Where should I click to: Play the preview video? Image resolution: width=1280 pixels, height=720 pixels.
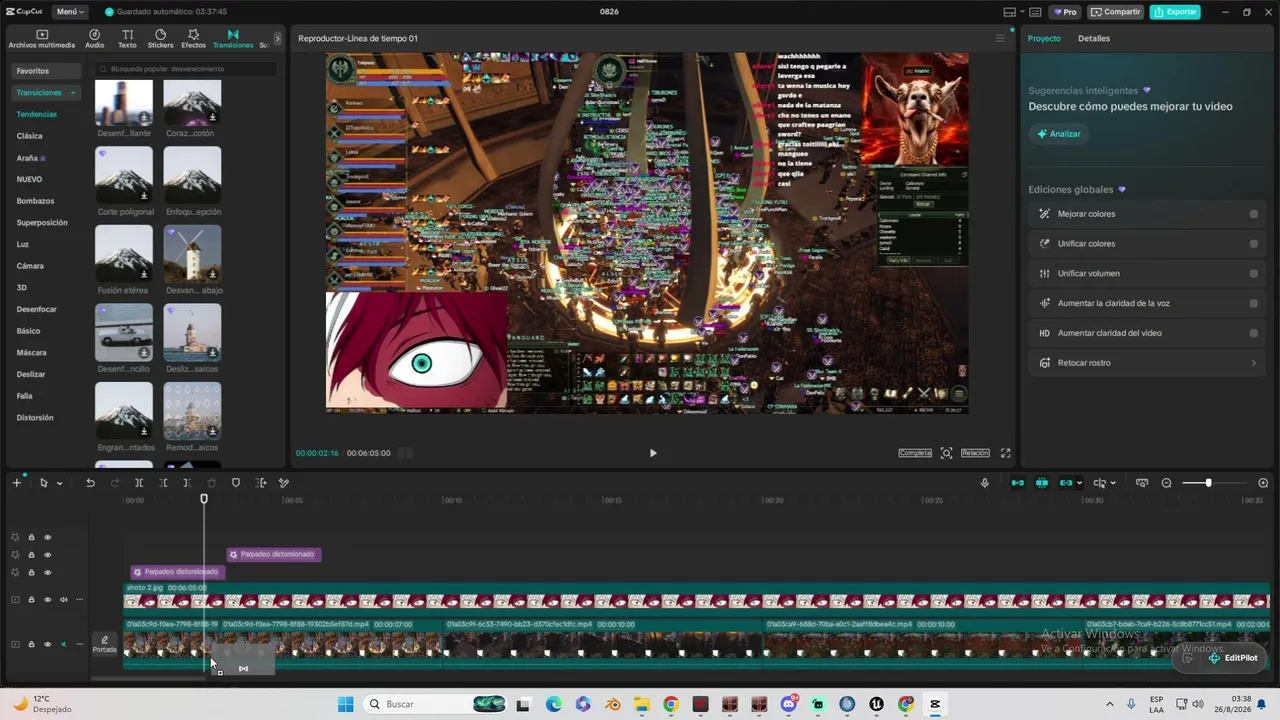coord(653,453)
